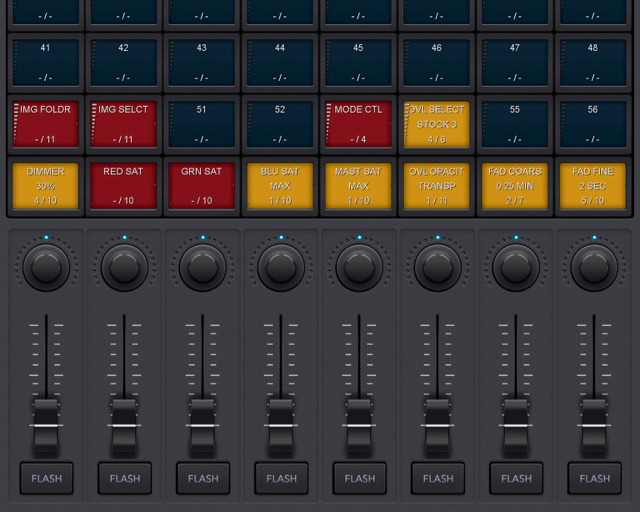This screenshot has width=640, height=512.
Task: Click the fader handle under RED SAT
Action: coord(124,426)
